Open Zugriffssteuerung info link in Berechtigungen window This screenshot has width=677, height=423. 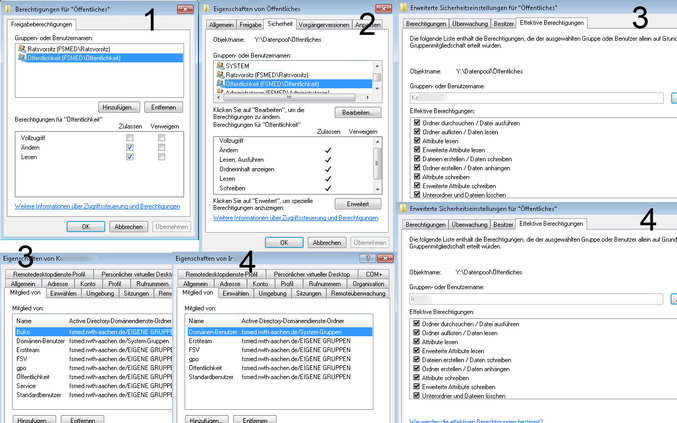coord(97,206)
